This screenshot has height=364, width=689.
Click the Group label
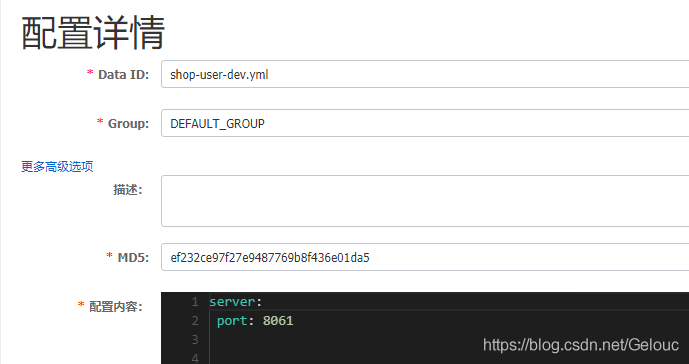pos(128,124)
